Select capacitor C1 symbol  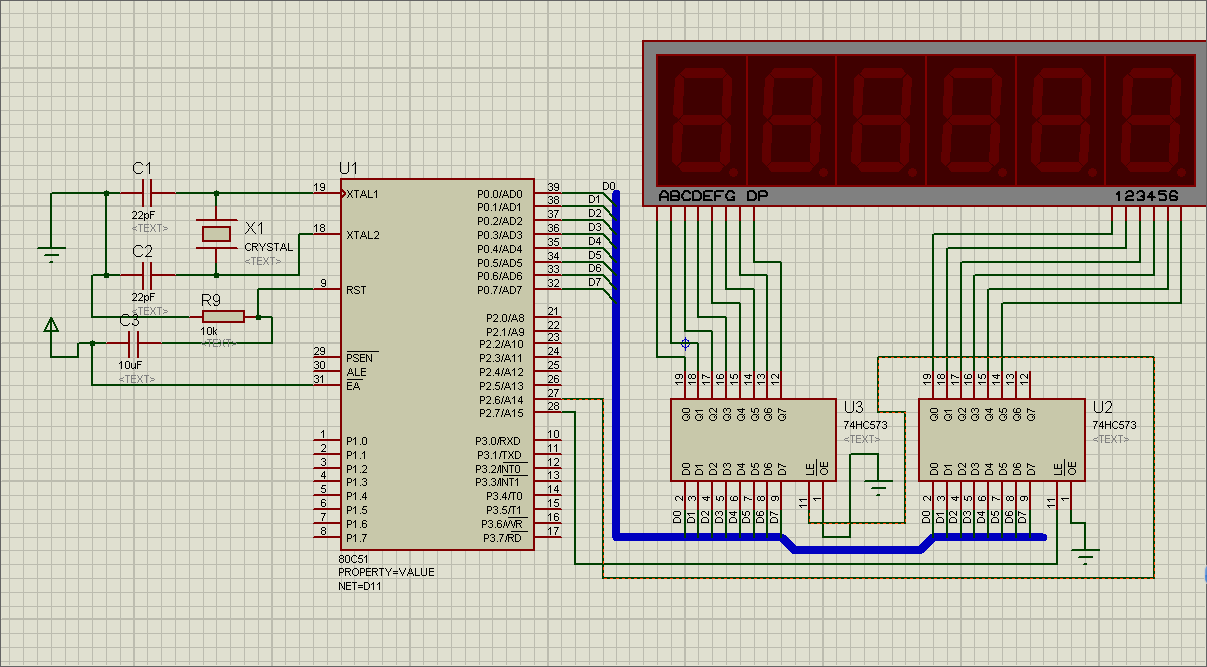coord(147,192)
